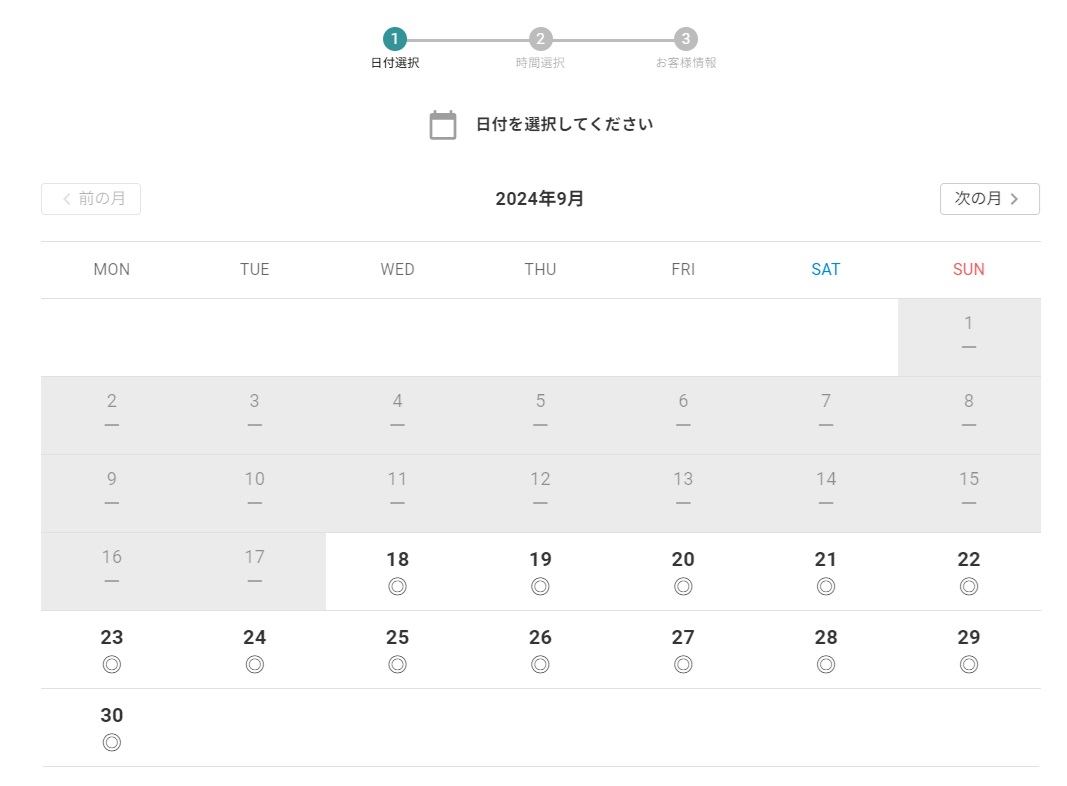Click the calendar icon beside 日付を選択してください
This screenshot has width=1067, height=786.
pos(442,125)
